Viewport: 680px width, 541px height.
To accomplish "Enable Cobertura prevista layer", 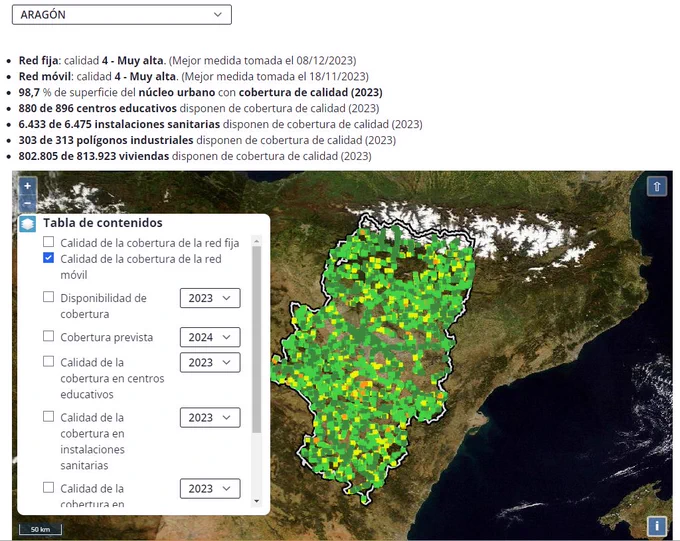I will (49, 336).
